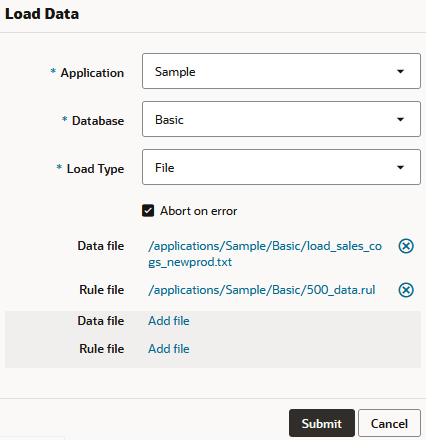Screen dimensions: 426x440
Task: Click the Load Type field label
Action: click(95, 169)
